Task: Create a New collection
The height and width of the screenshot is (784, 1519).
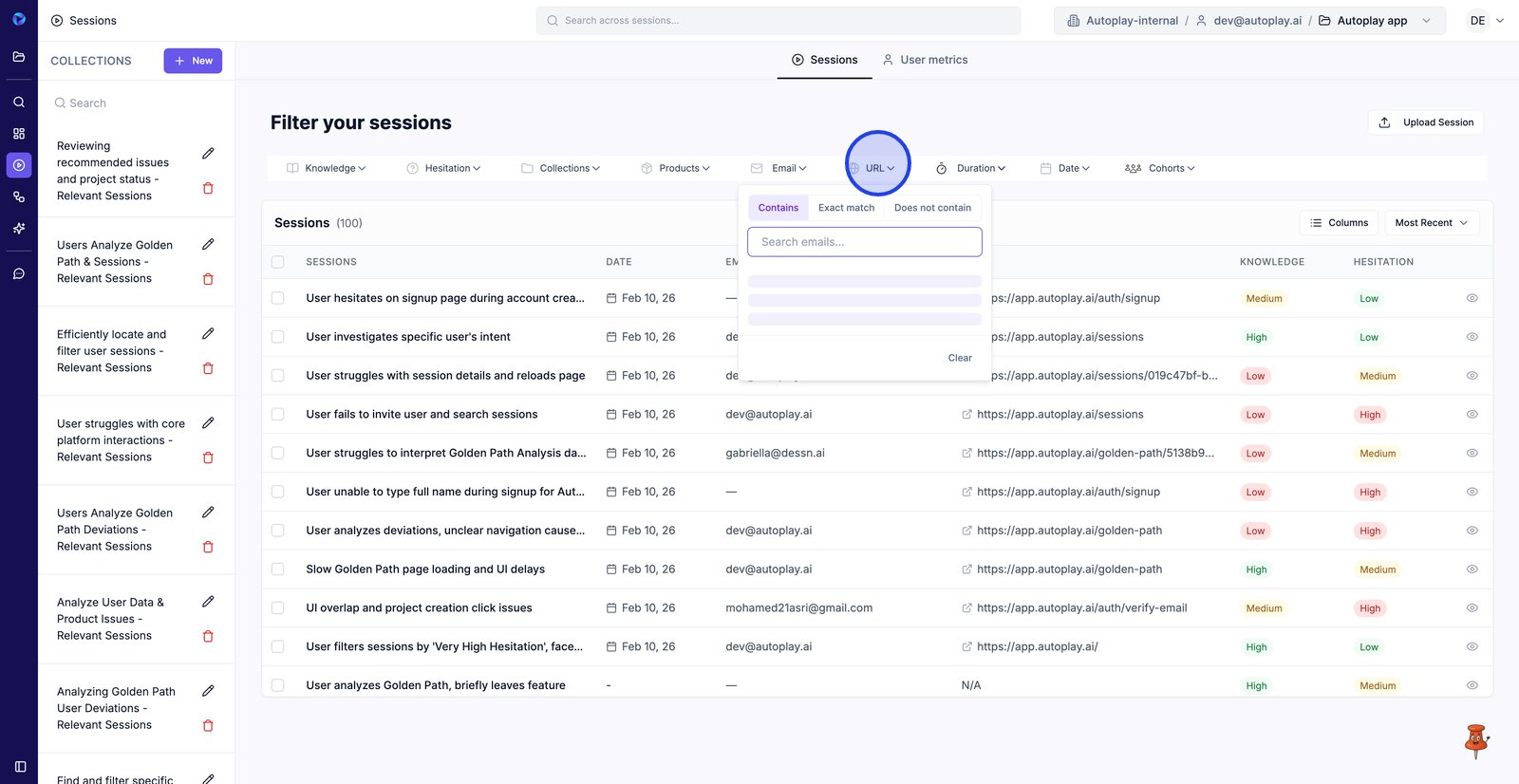Action: click(193, 61)
